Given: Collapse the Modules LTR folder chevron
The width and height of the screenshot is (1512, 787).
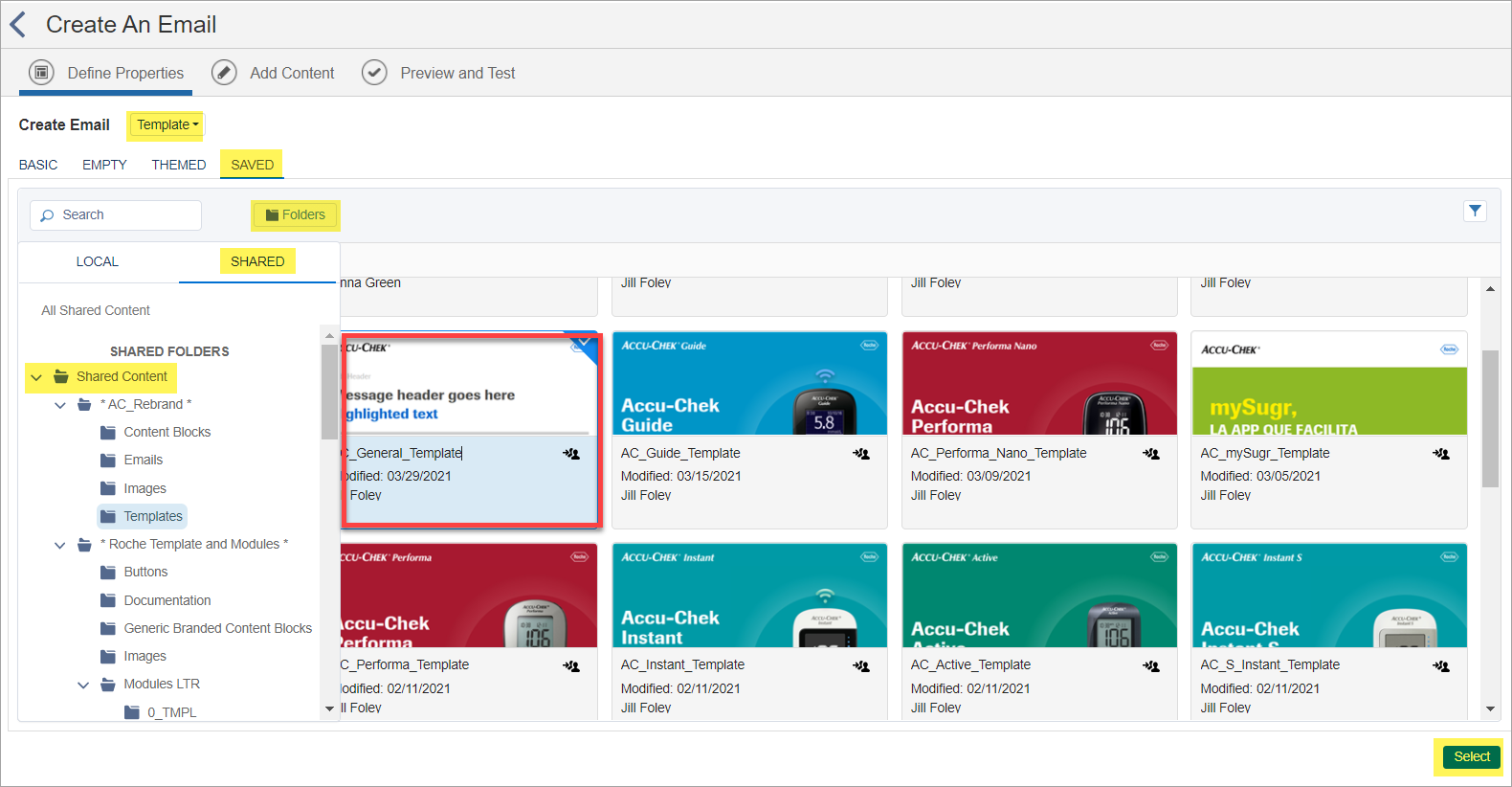Looking at the screenshot, I should click(x=83, y=685).
